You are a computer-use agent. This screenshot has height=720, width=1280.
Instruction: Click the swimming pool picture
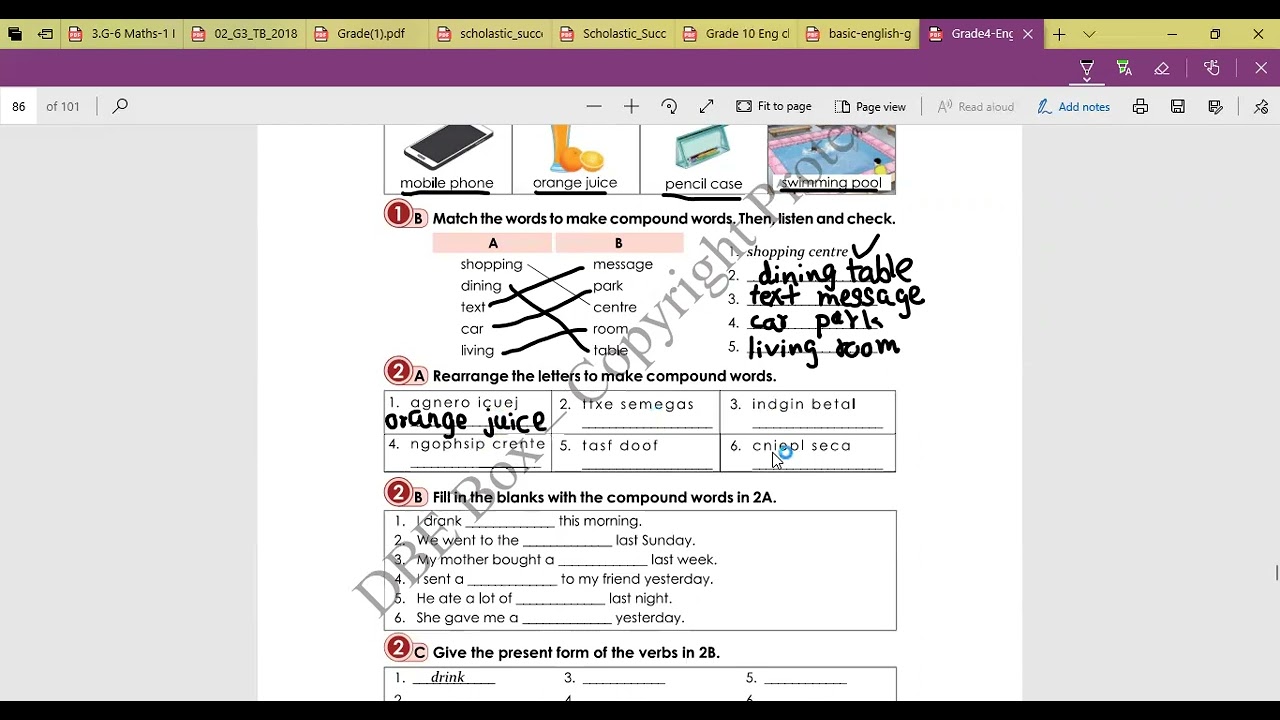(x=831, y=152)
